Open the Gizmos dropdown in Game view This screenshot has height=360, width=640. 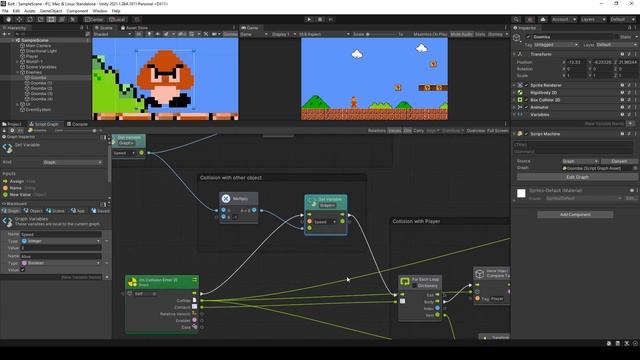[x=497, y=34]
